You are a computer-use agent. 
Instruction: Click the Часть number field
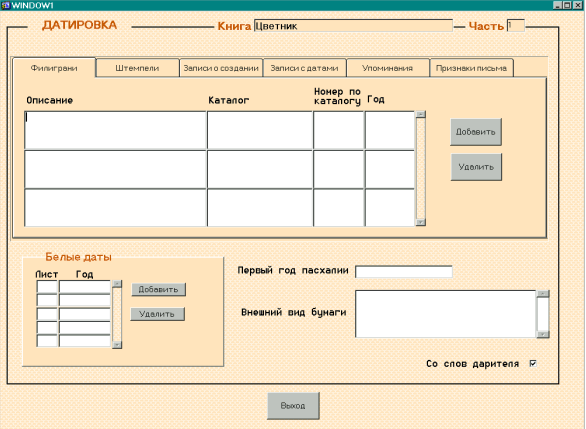point(516,26)
